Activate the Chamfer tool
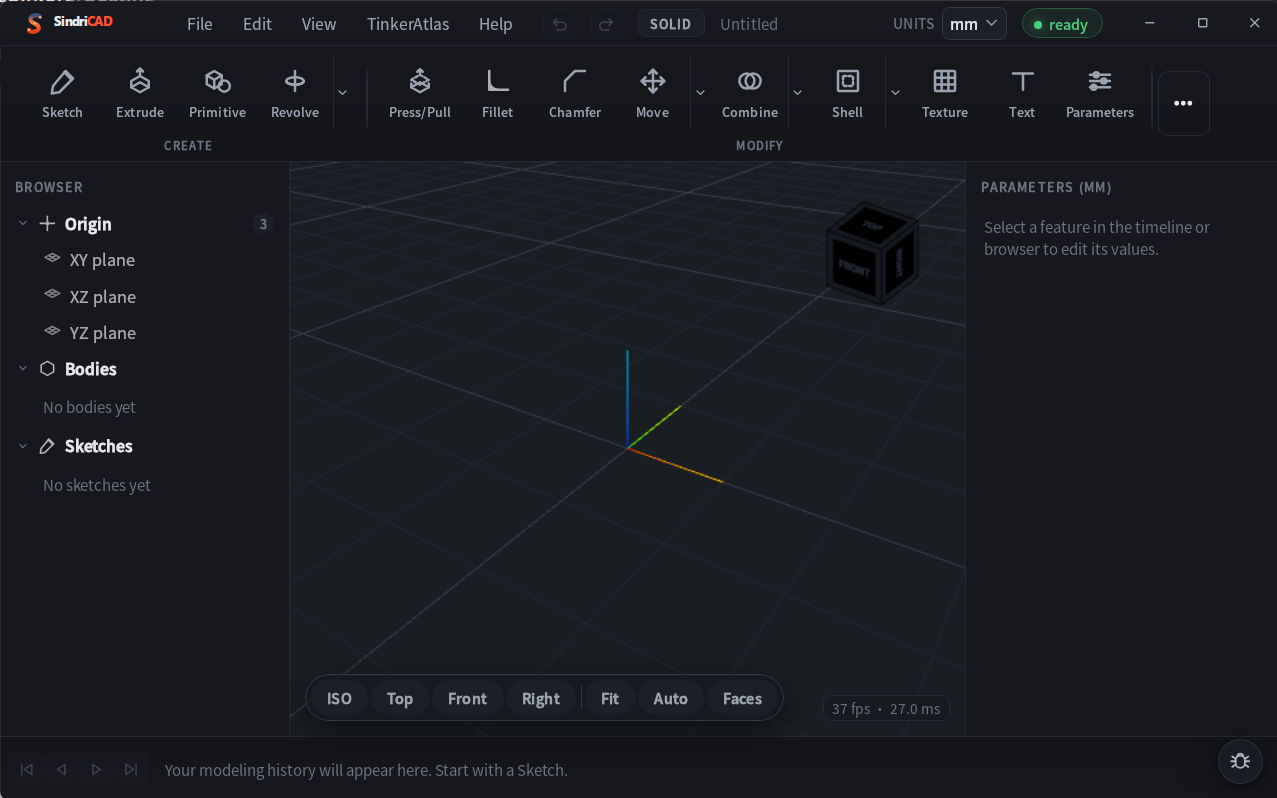 coord(575,95)
